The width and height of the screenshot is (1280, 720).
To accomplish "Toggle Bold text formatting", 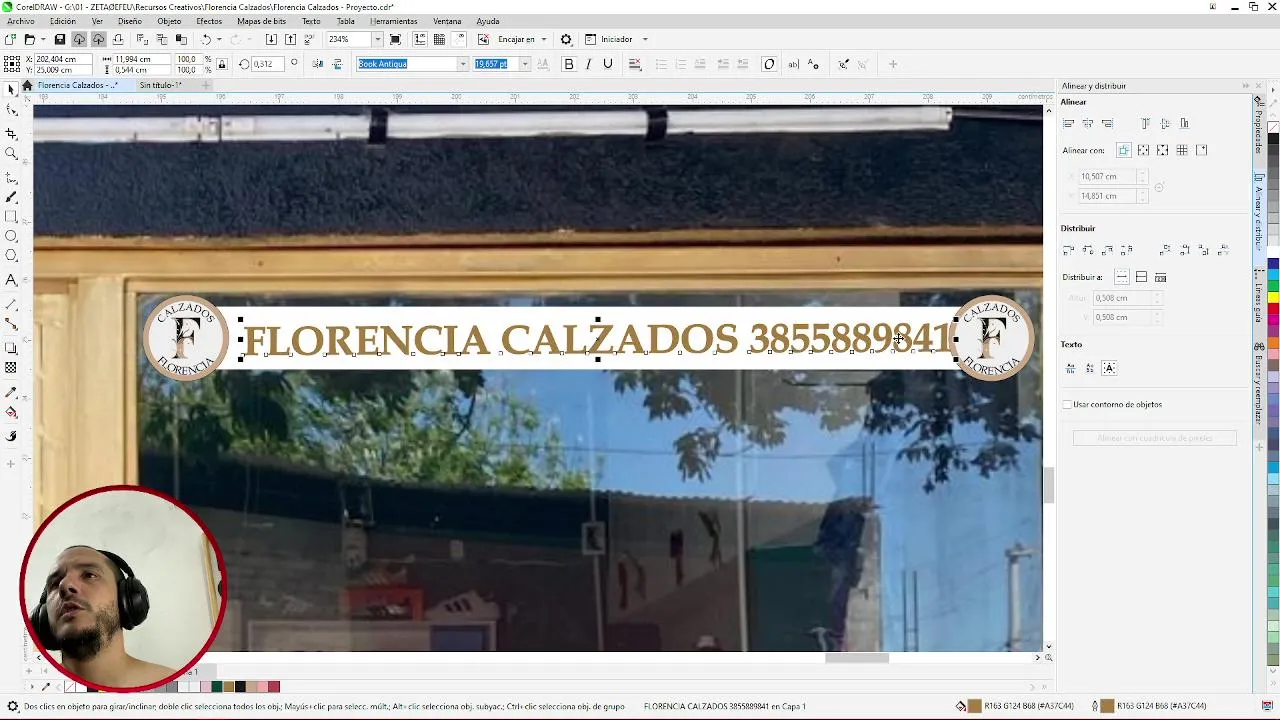I will pos(569,64).
